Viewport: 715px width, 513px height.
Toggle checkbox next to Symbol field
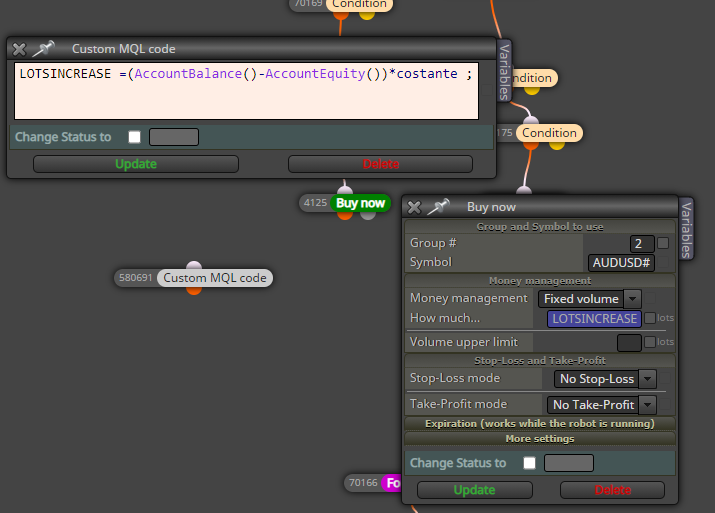[x=663, y=262]
